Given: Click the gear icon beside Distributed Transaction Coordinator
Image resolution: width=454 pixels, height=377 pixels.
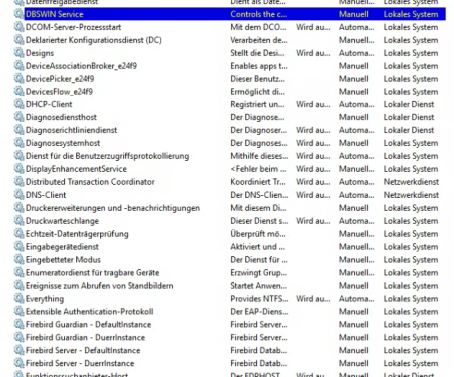Looking at the screenshot, I should 19,182.
